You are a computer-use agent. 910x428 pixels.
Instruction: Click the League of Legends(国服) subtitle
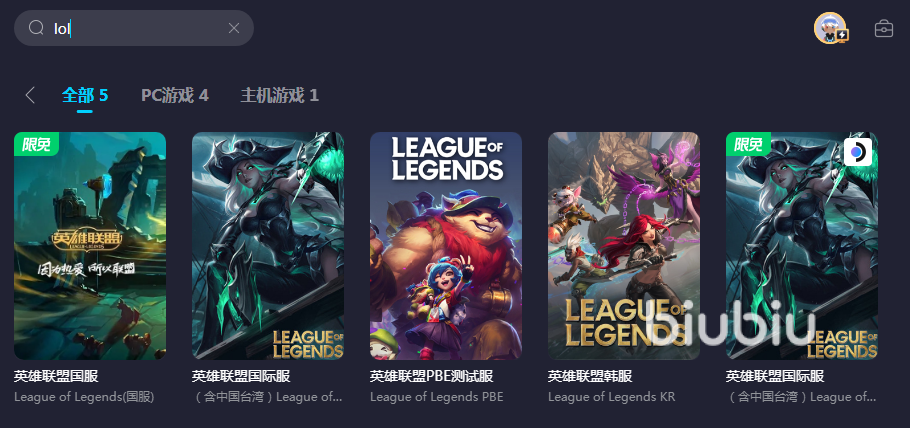[x=84, y=397]
